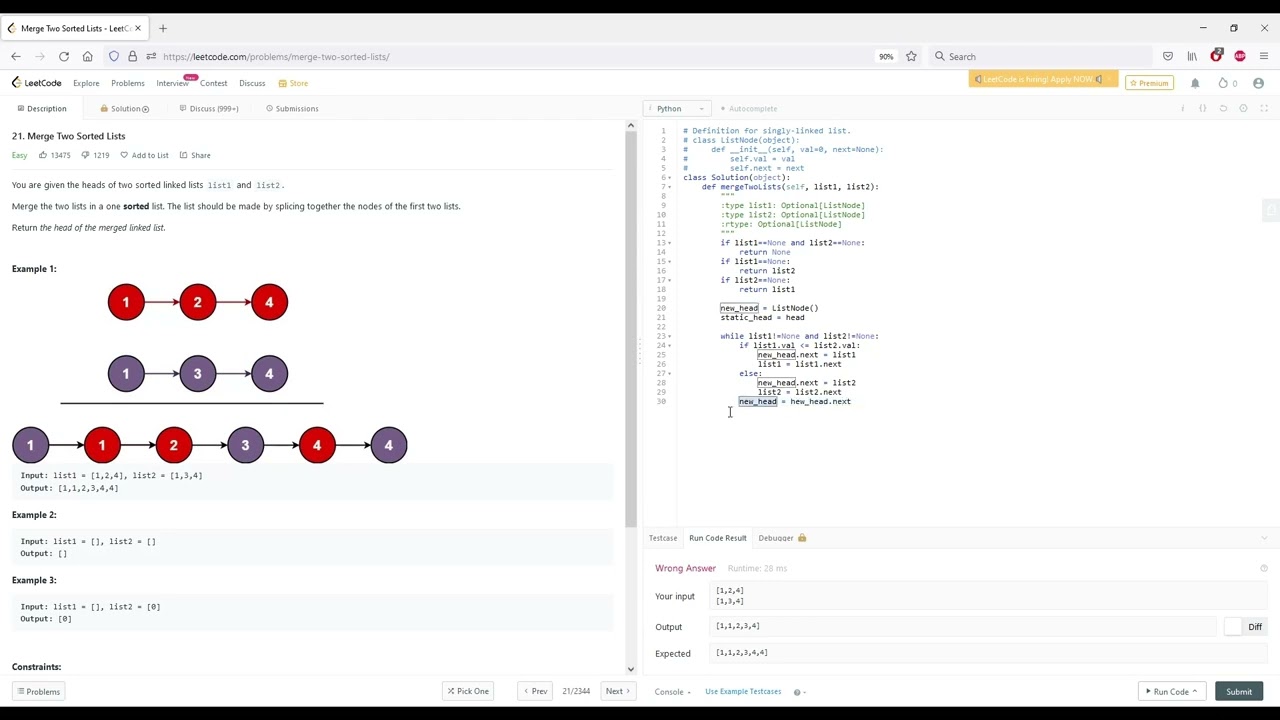Open the Submissions tab
This screenshot has width=1280, height=720.
[292, 109]
